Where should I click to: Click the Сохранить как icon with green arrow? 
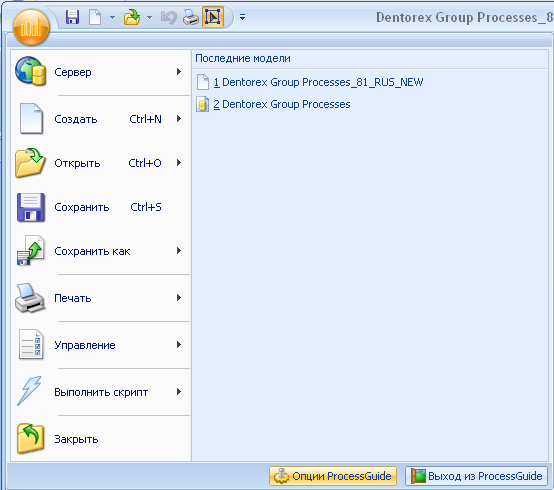click(x=31, y=250)
